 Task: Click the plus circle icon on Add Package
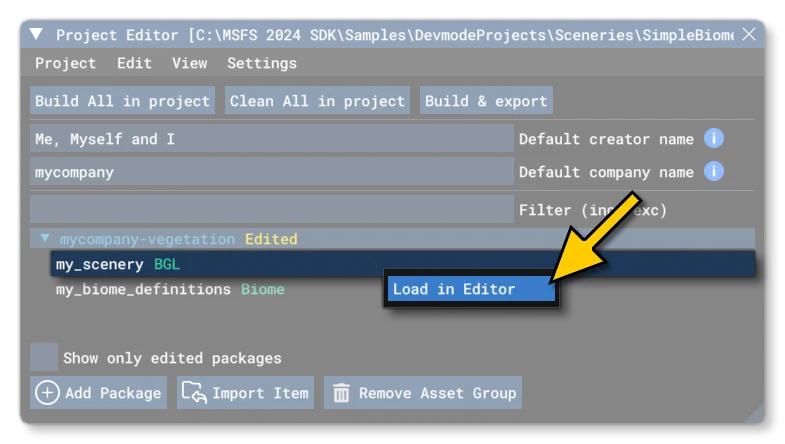pyautogui.click(x=47, y=392)
